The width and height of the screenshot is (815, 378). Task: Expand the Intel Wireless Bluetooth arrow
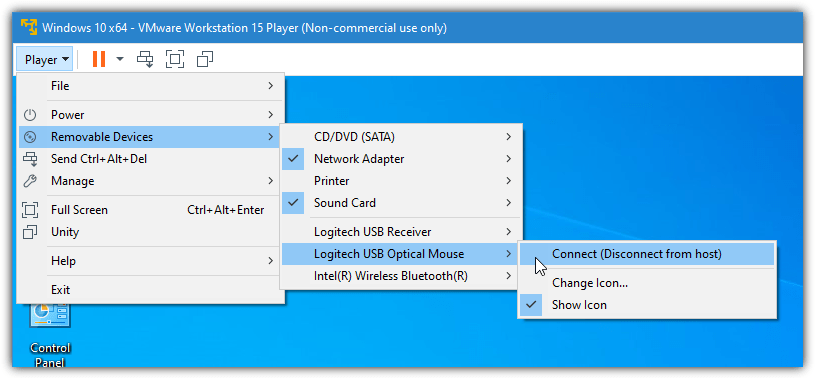click(508, 276)
